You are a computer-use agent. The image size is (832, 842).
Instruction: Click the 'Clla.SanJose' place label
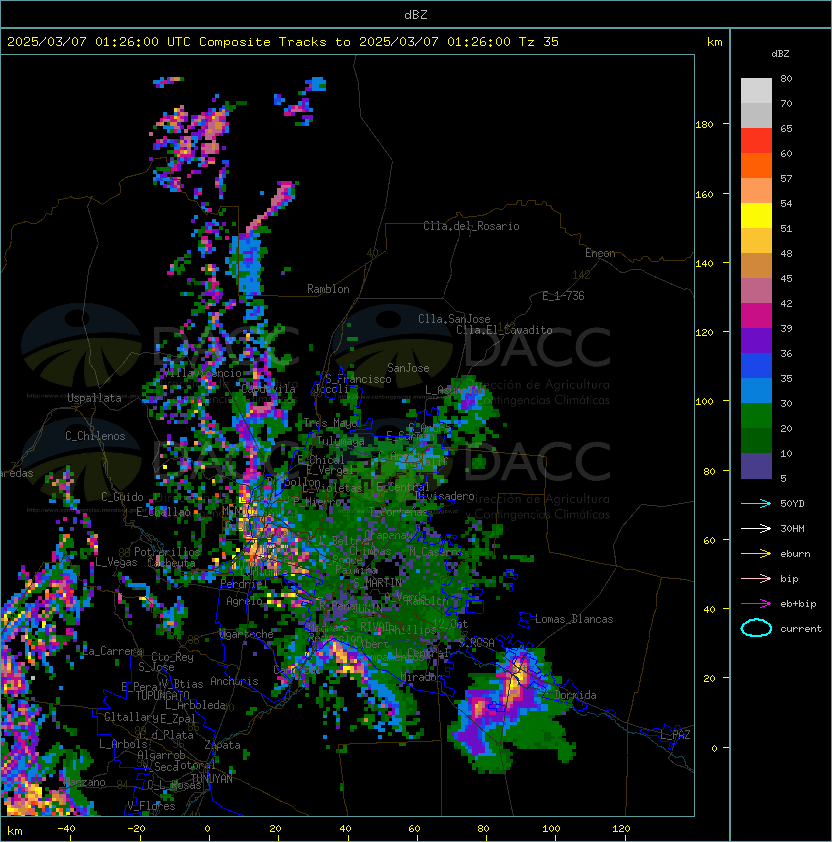coord(454,319)
